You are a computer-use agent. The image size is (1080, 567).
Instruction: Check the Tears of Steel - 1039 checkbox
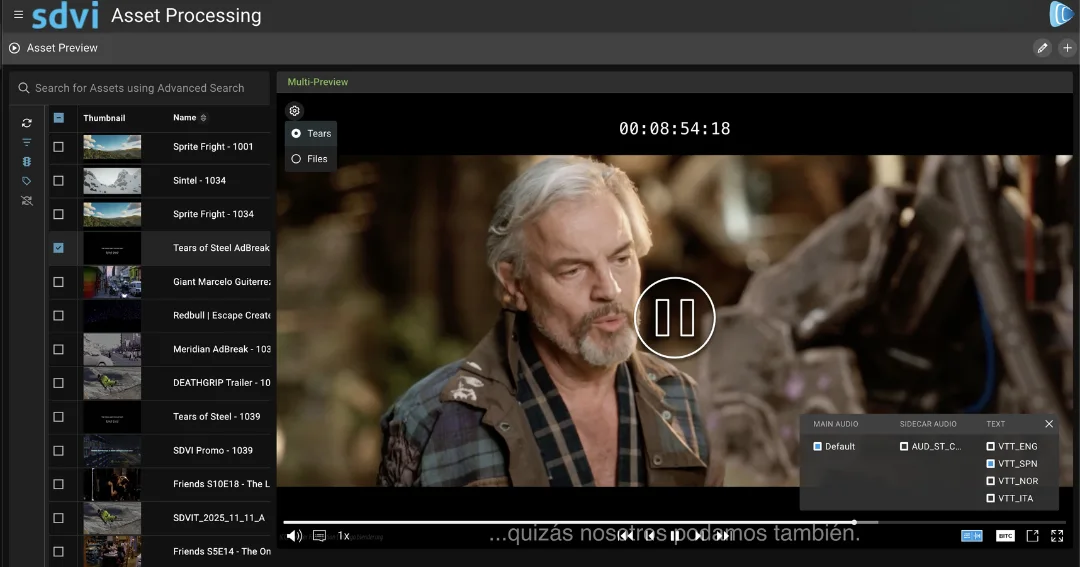59,417
